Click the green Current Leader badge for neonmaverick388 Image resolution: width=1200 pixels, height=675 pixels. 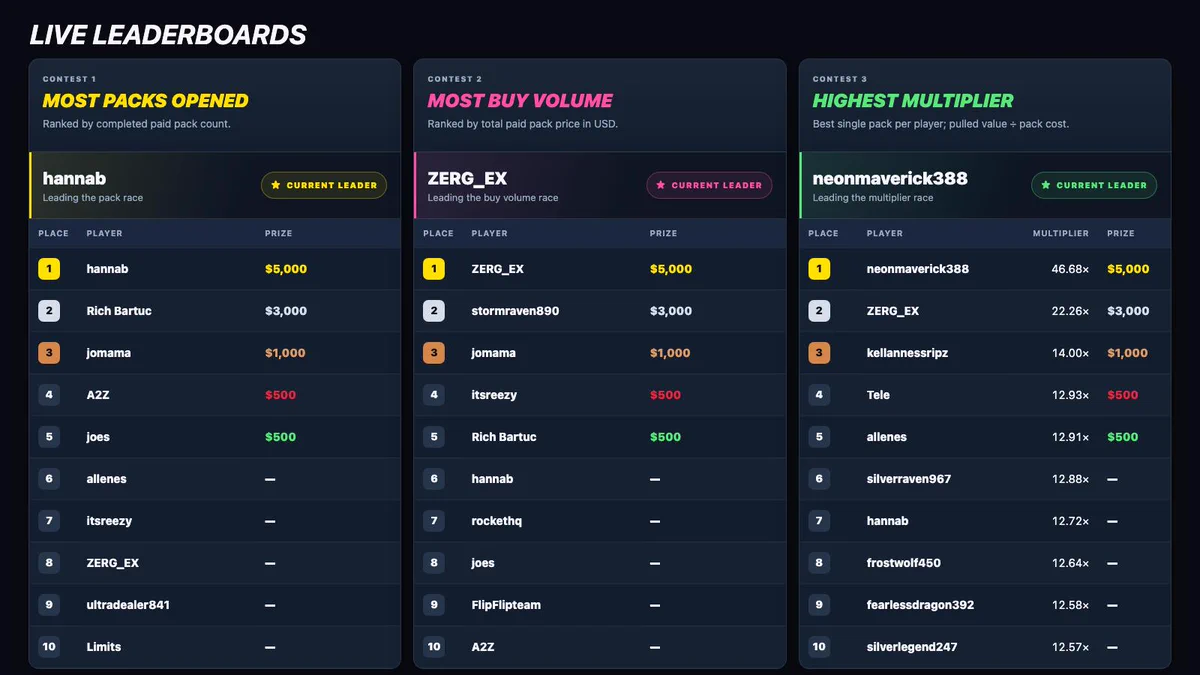click(x=1094, y=185)
